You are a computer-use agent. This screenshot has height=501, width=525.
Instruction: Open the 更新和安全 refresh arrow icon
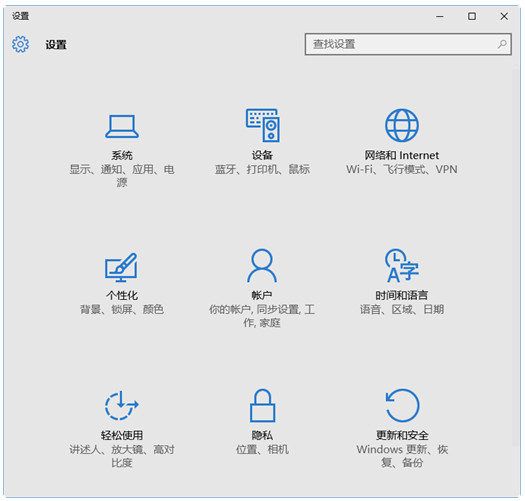(402, 405)
